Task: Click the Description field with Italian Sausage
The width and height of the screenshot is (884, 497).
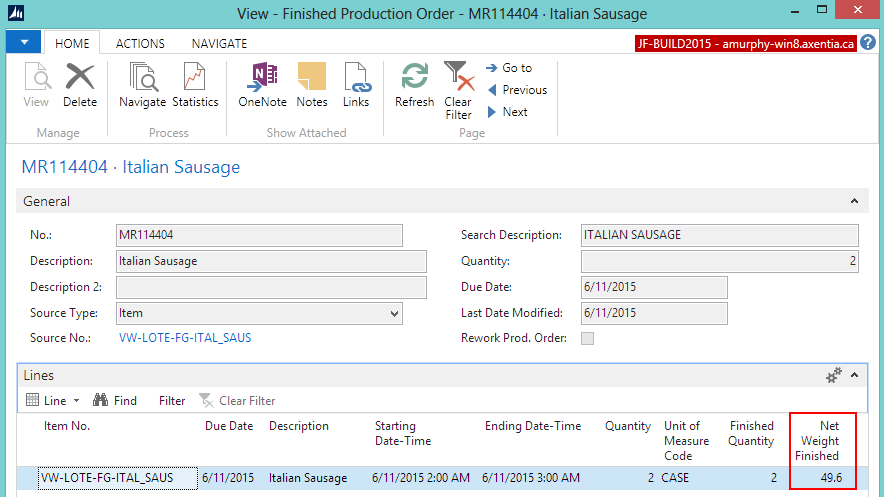Action: click(272, 261)
